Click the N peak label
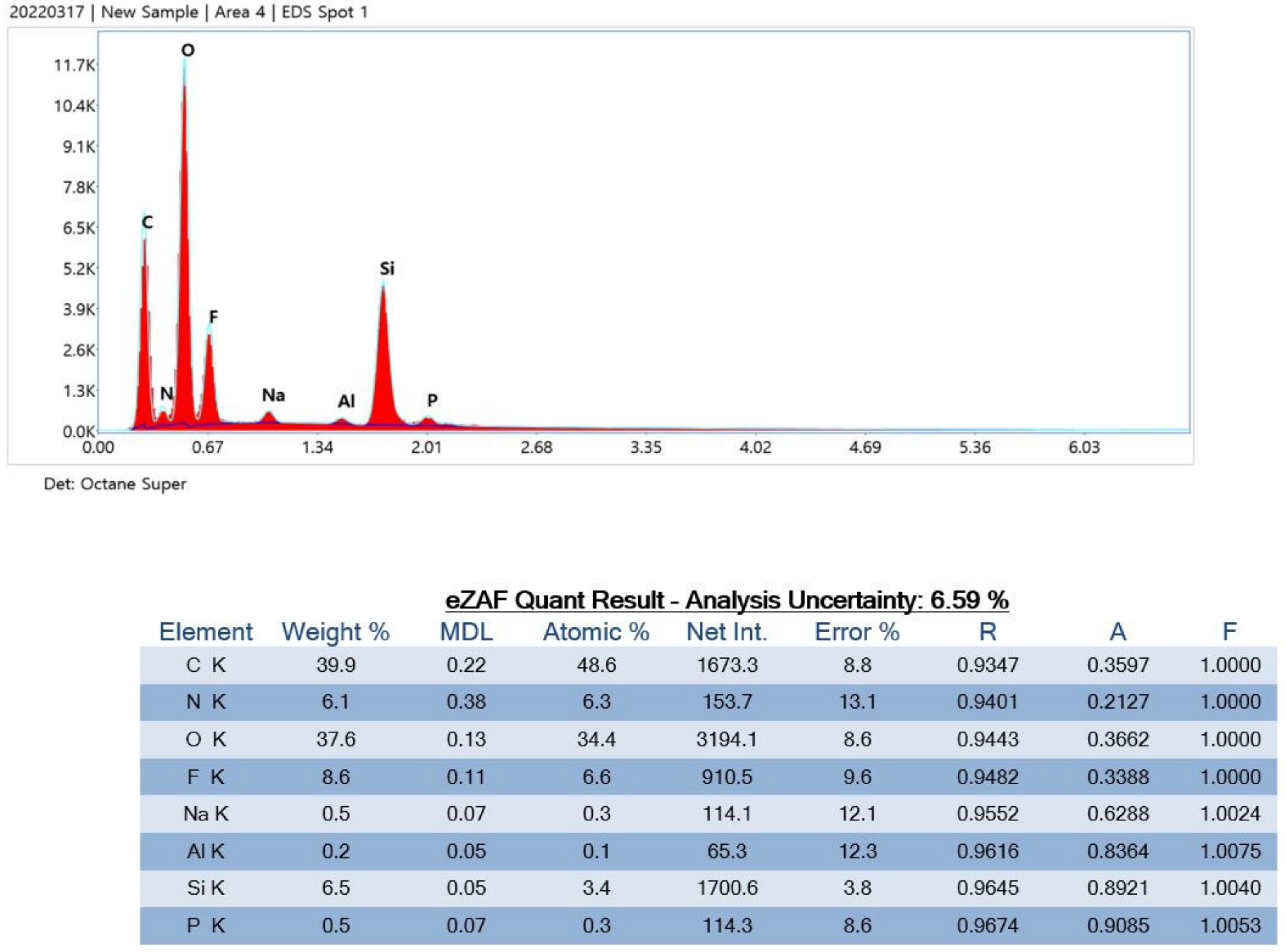The width and height of the screenshot is (1286, 952). 166,394
